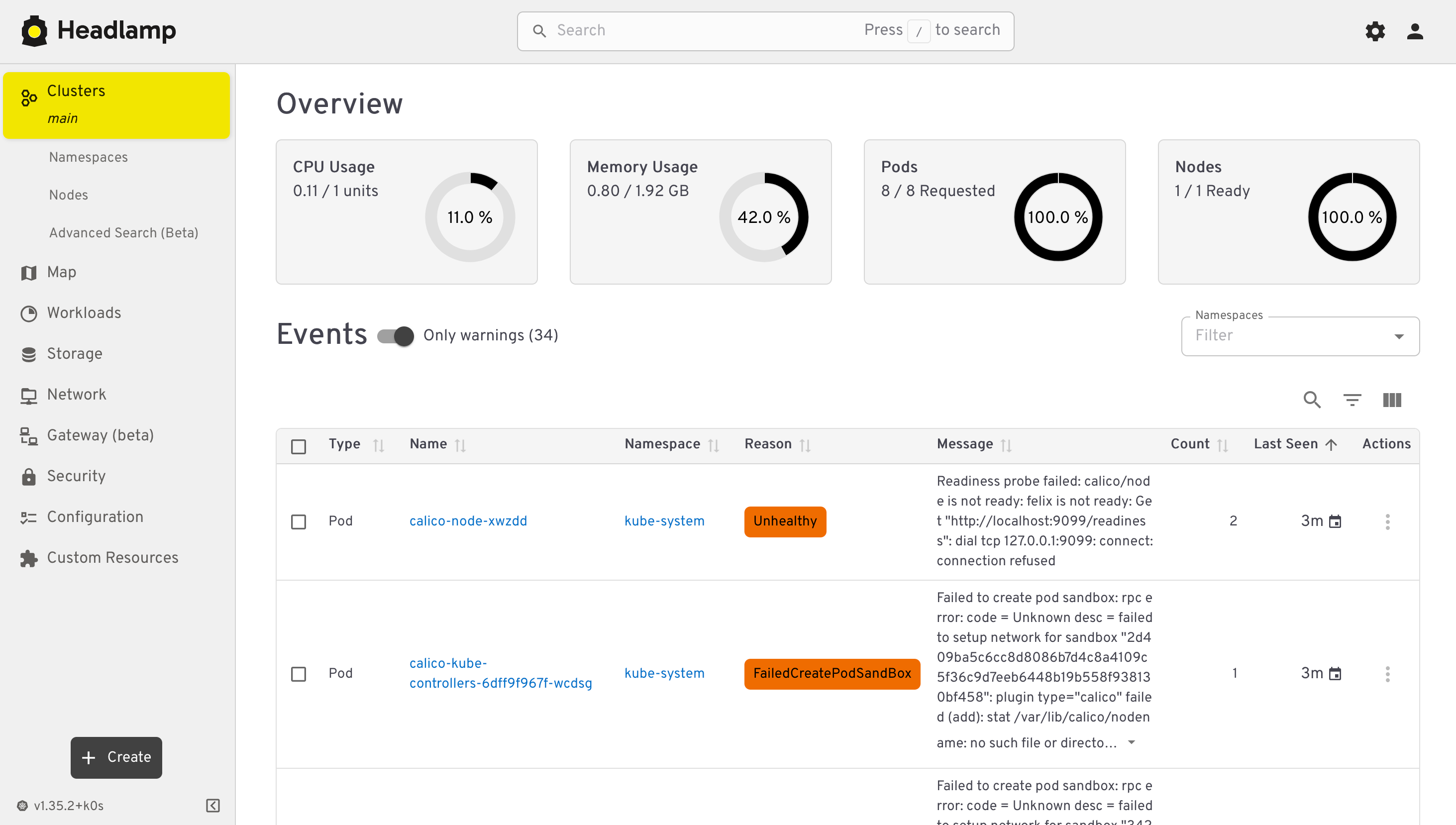Click the Create button
1456x825 pixels.
pyautogui.click(x=116, y=757)
